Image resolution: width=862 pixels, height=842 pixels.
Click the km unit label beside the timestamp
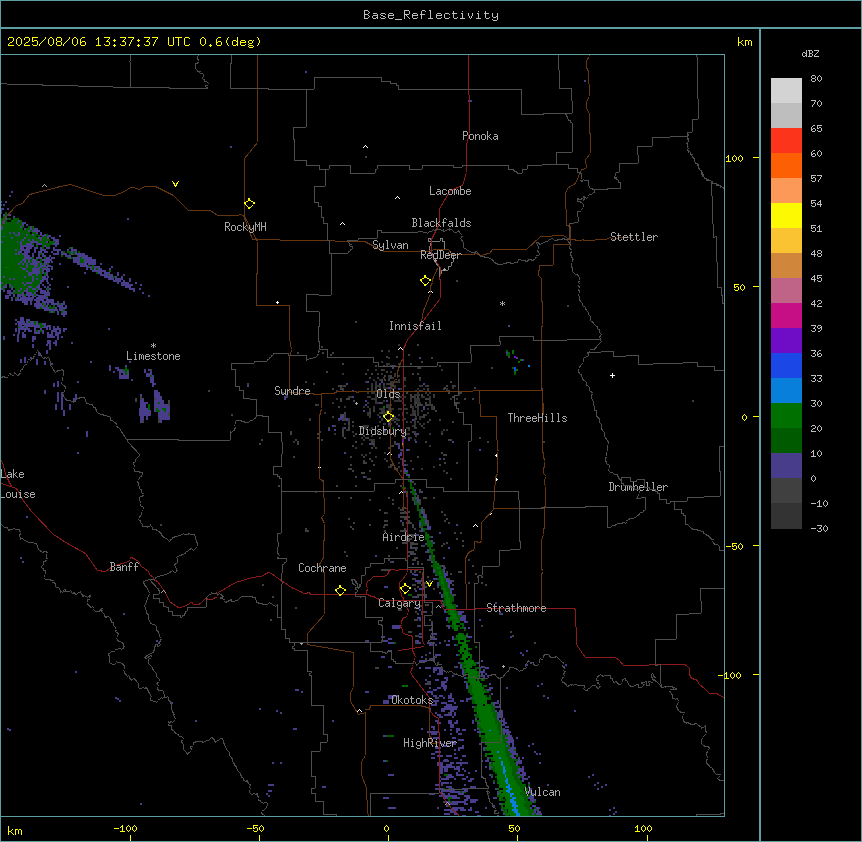point(744,42)
